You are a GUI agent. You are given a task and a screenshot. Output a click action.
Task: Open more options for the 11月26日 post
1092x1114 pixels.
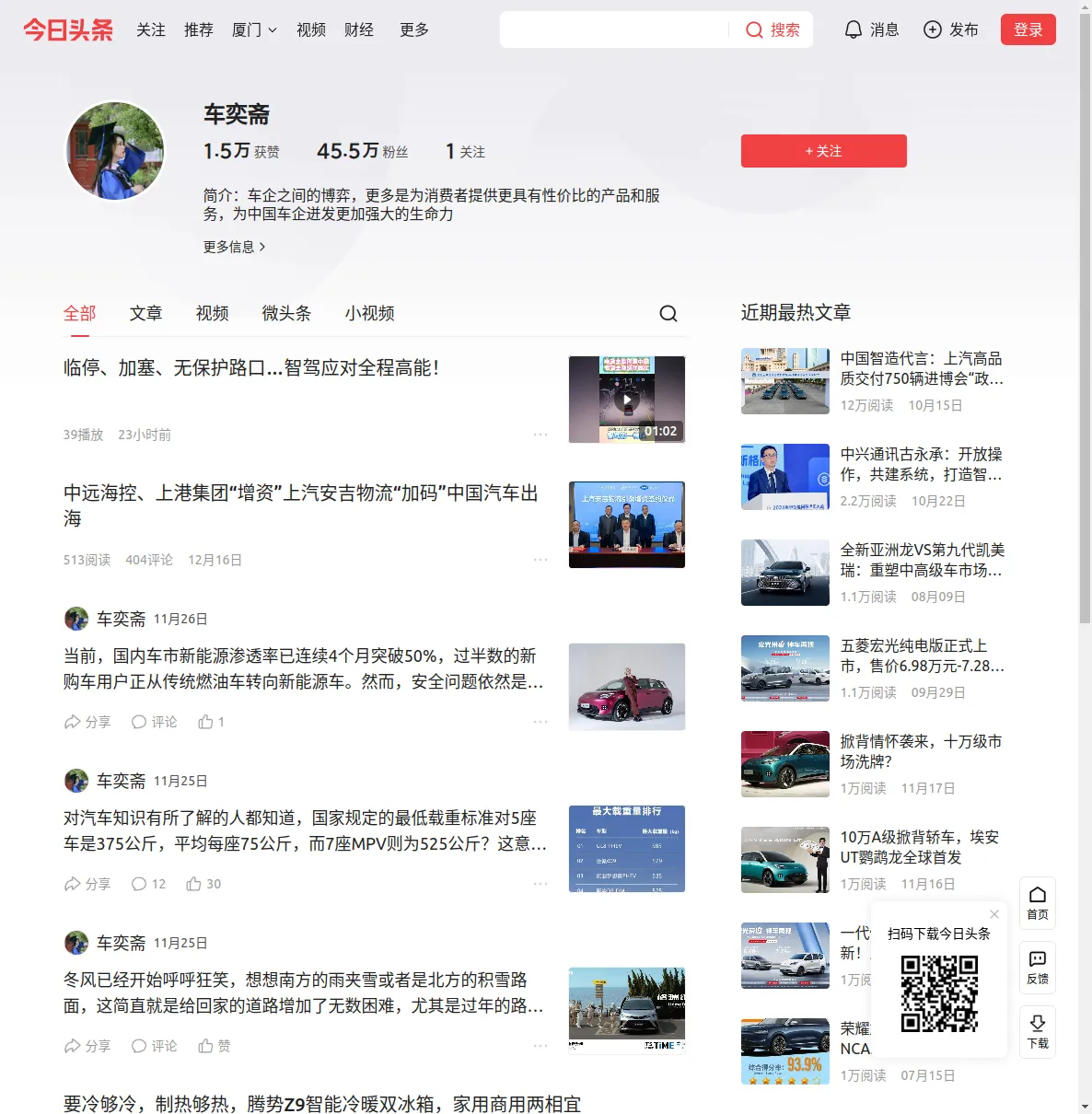pyautogui.click(x=540, y=722)
